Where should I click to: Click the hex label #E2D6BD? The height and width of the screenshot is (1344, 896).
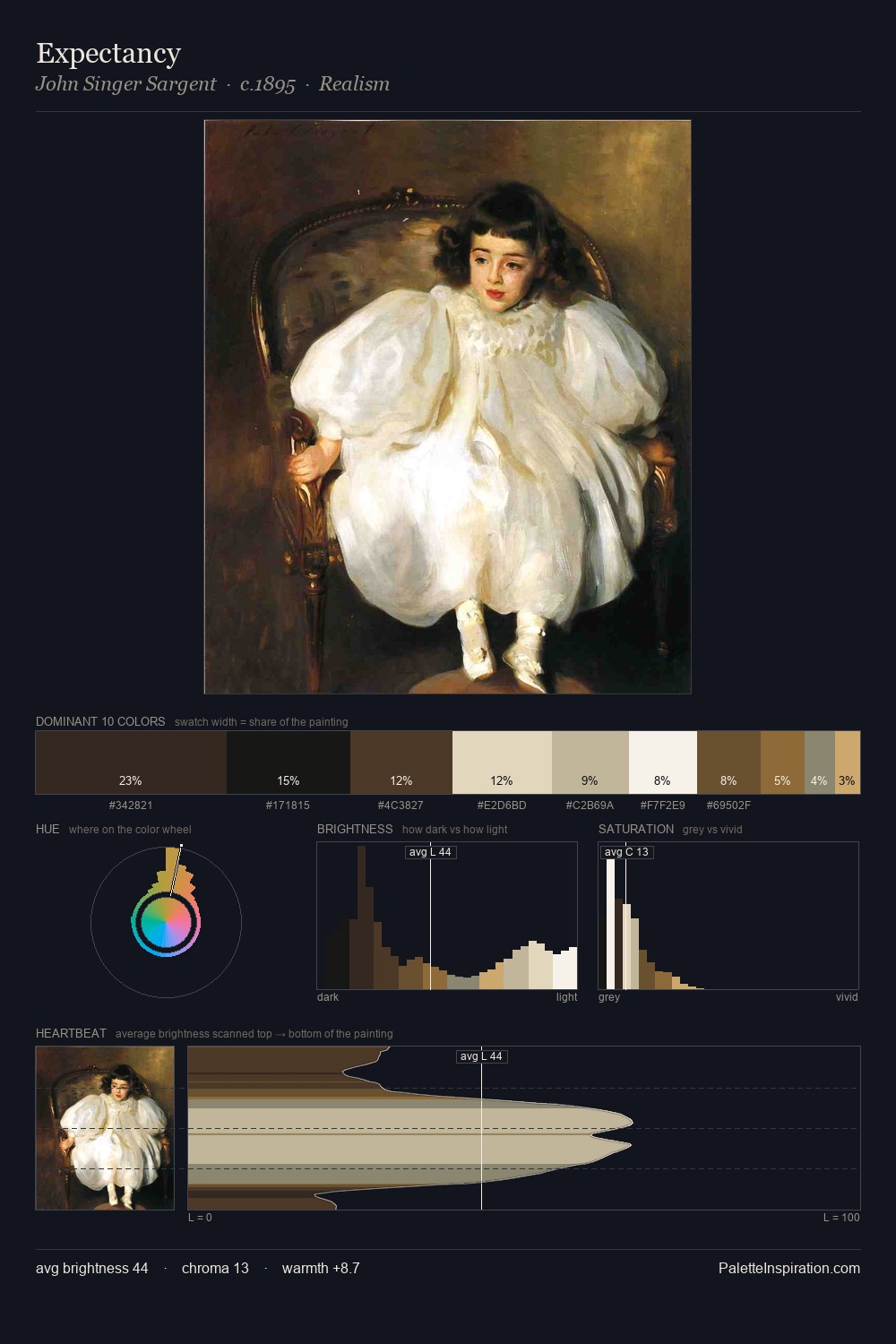[502, 806]
